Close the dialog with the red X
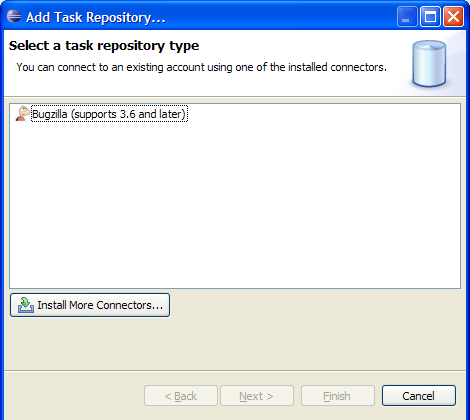Viewport: 470px width, 420px height. coord(453,16)
